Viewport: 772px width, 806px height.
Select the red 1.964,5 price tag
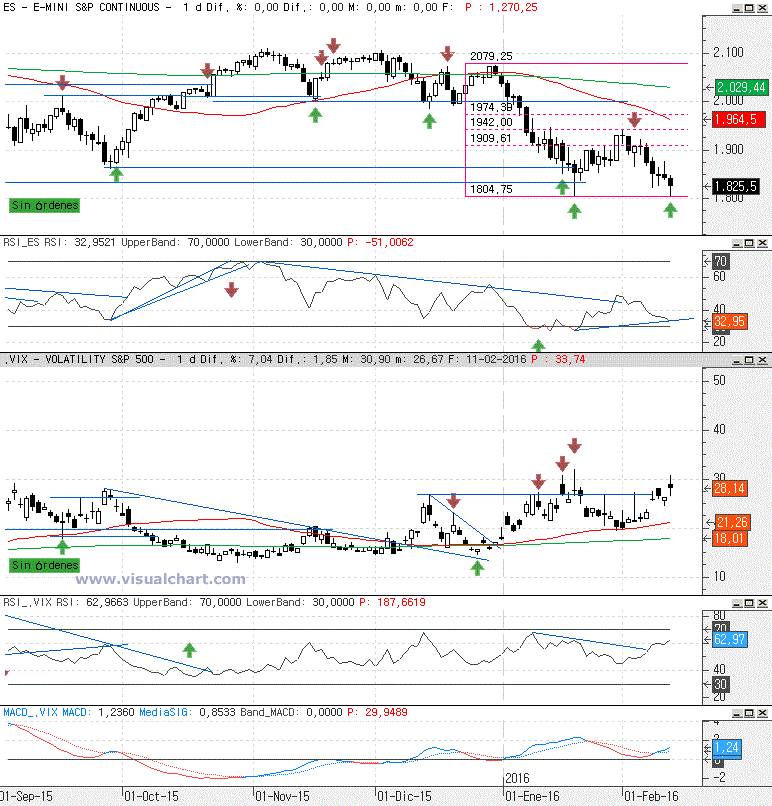(x=739, y=120)
